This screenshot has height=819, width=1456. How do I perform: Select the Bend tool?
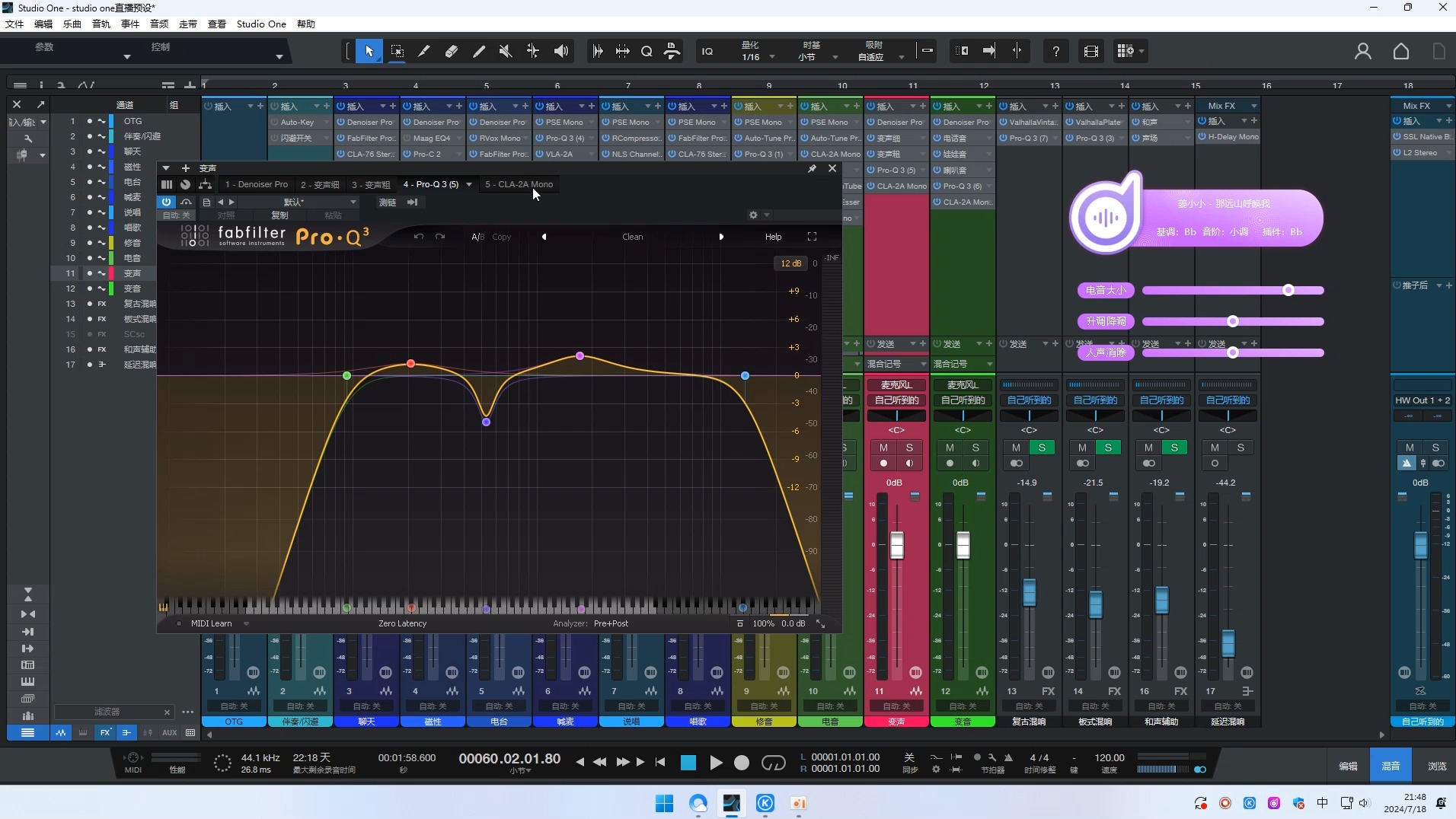tap(533, 51)
